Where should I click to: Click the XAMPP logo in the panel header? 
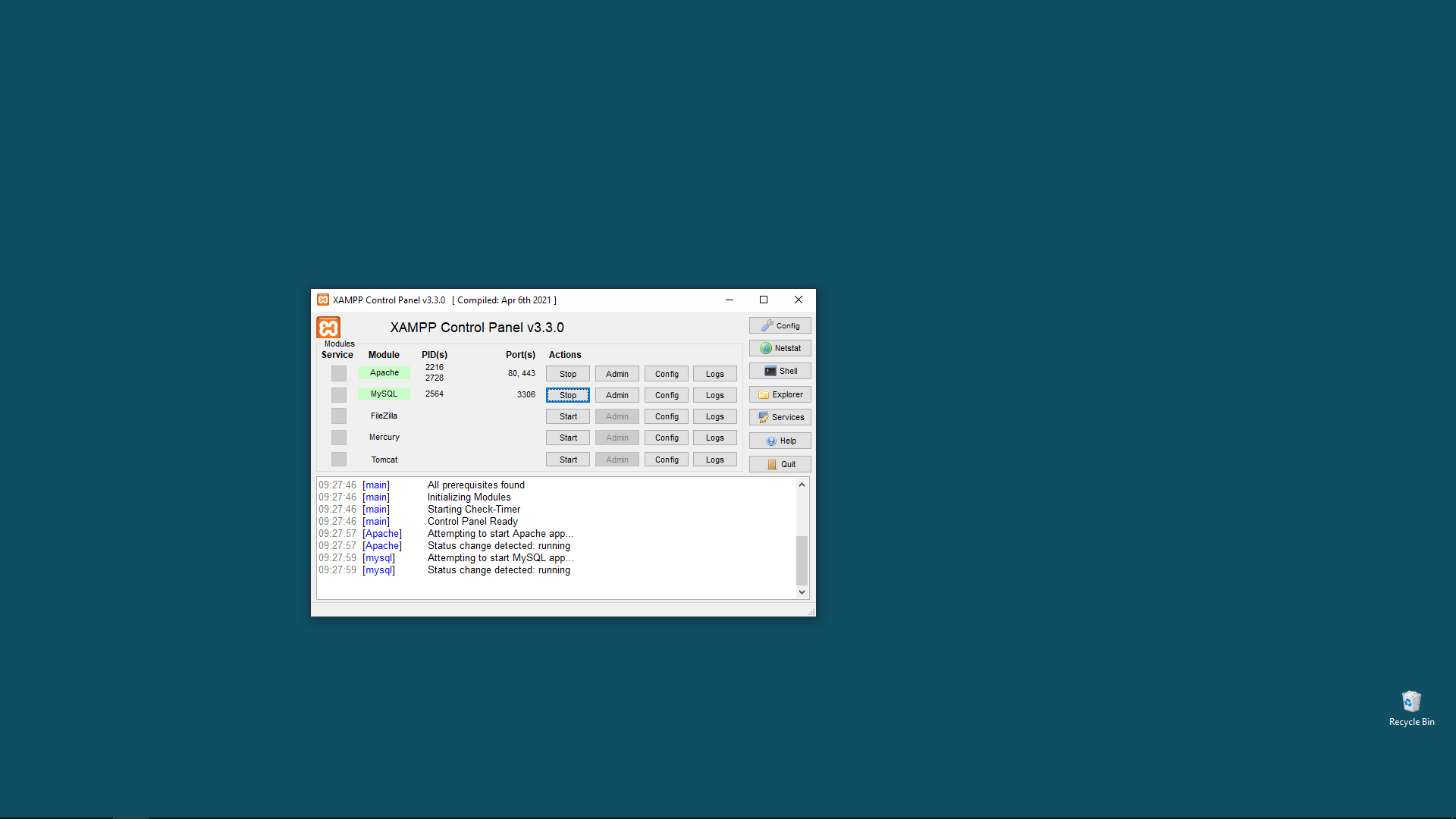(x=328, y=328)
